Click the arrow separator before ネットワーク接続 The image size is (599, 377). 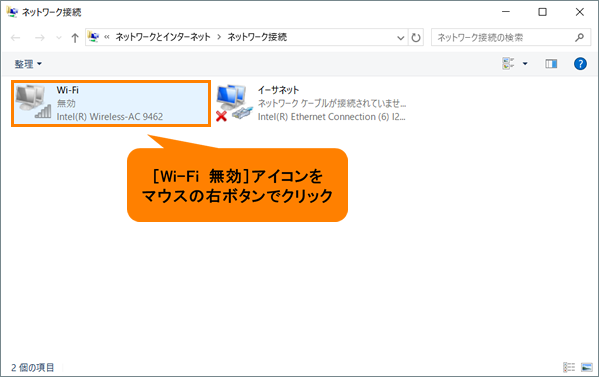click(x=219, y=37)
